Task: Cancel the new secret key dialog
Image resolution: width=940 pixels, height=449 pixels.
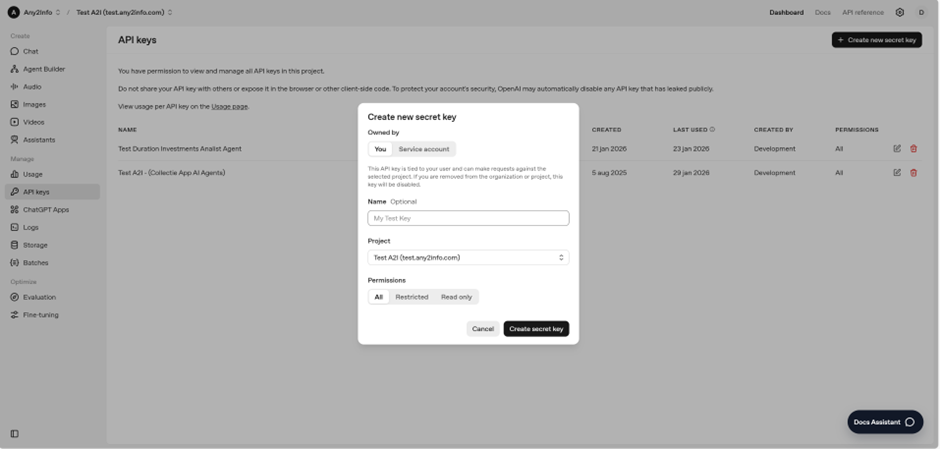Action: (482, 329)
